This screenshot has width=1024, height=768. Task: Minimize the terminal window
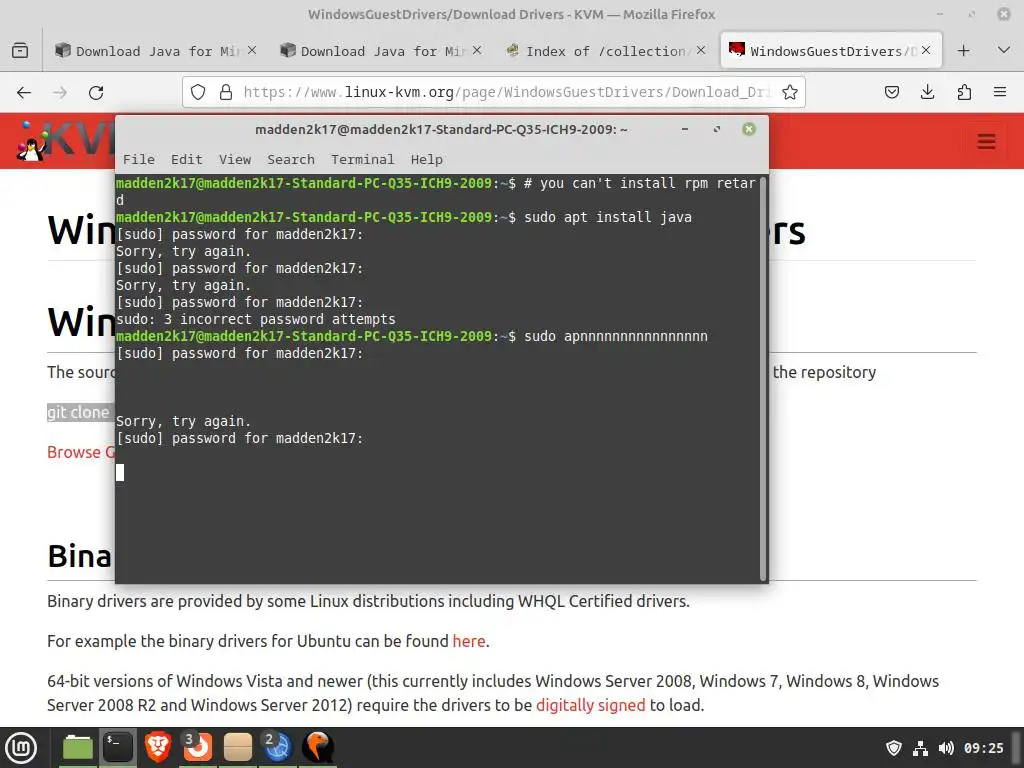[685, 129]
